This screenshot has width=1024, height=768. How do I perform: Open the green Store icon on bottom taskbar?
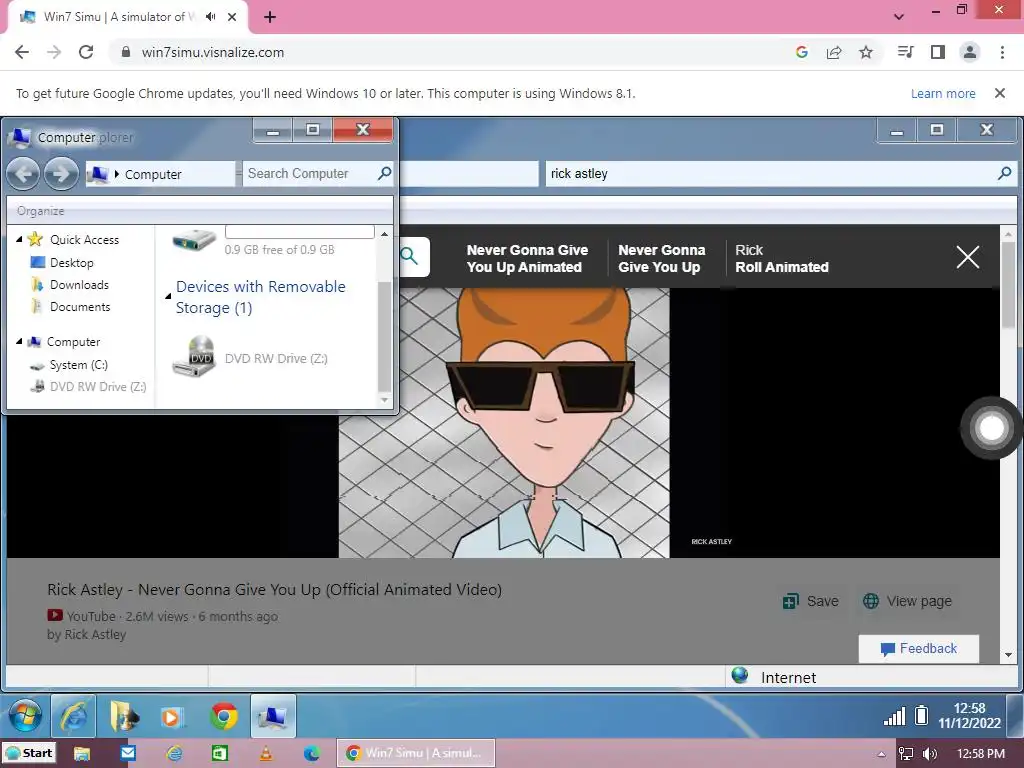[x=220, y=753]
